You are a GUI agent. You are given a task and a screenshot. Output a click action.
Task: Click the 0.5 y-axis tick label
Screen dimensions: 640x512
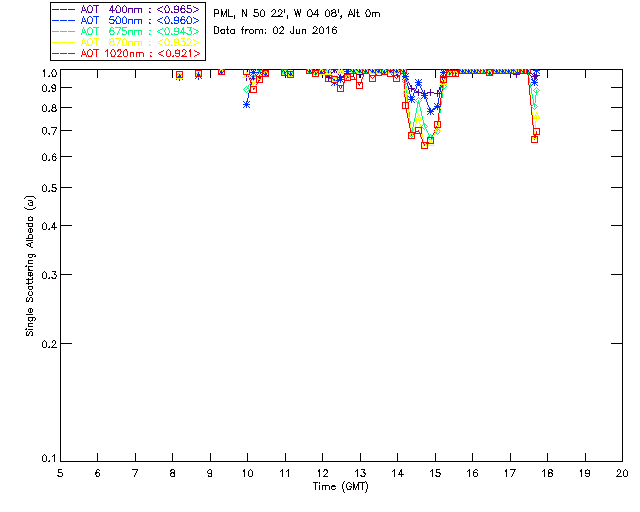click(x=49, y=188)
